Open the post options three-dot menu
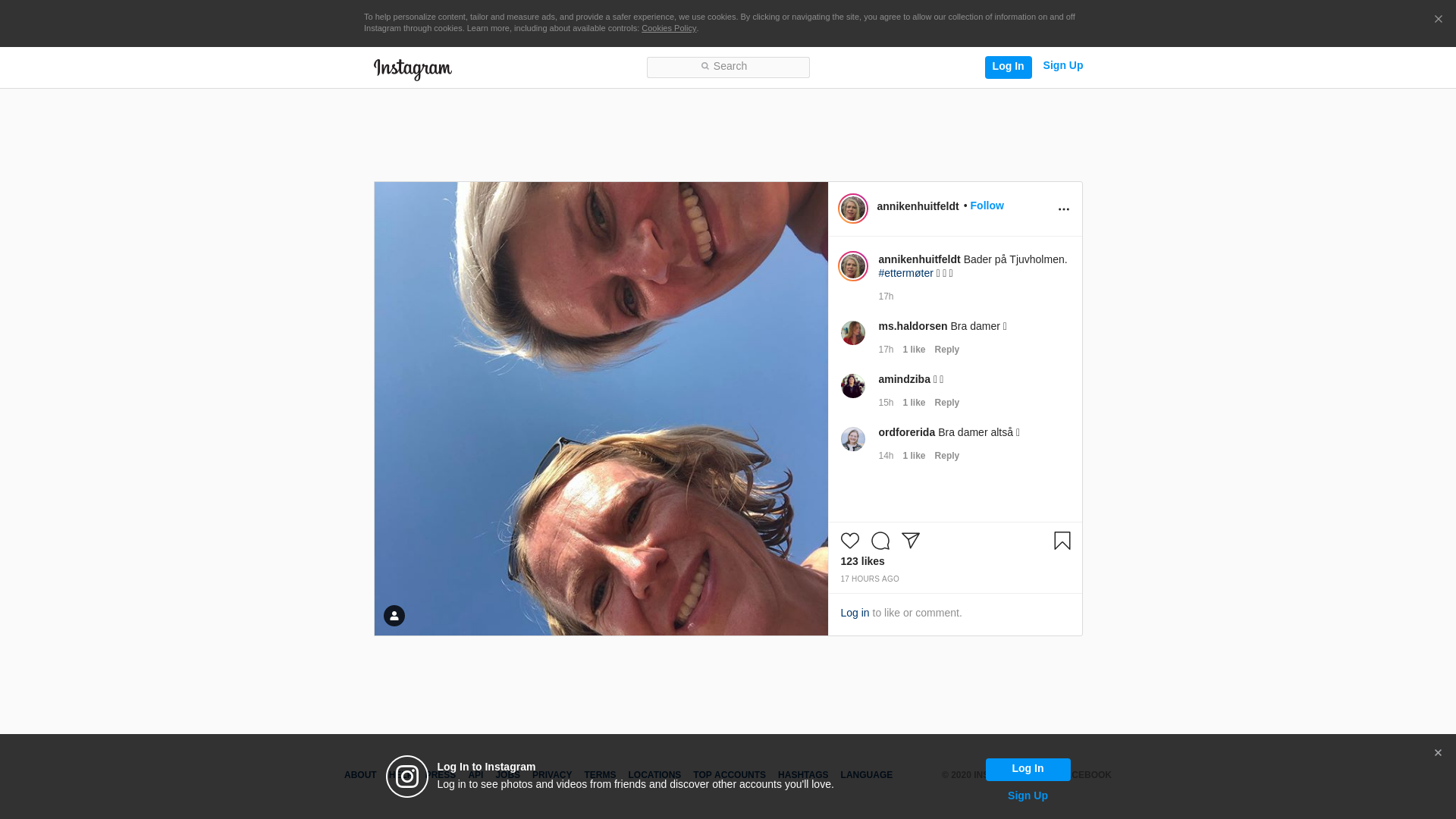 pyautogui.click(x=1063, y=209)
